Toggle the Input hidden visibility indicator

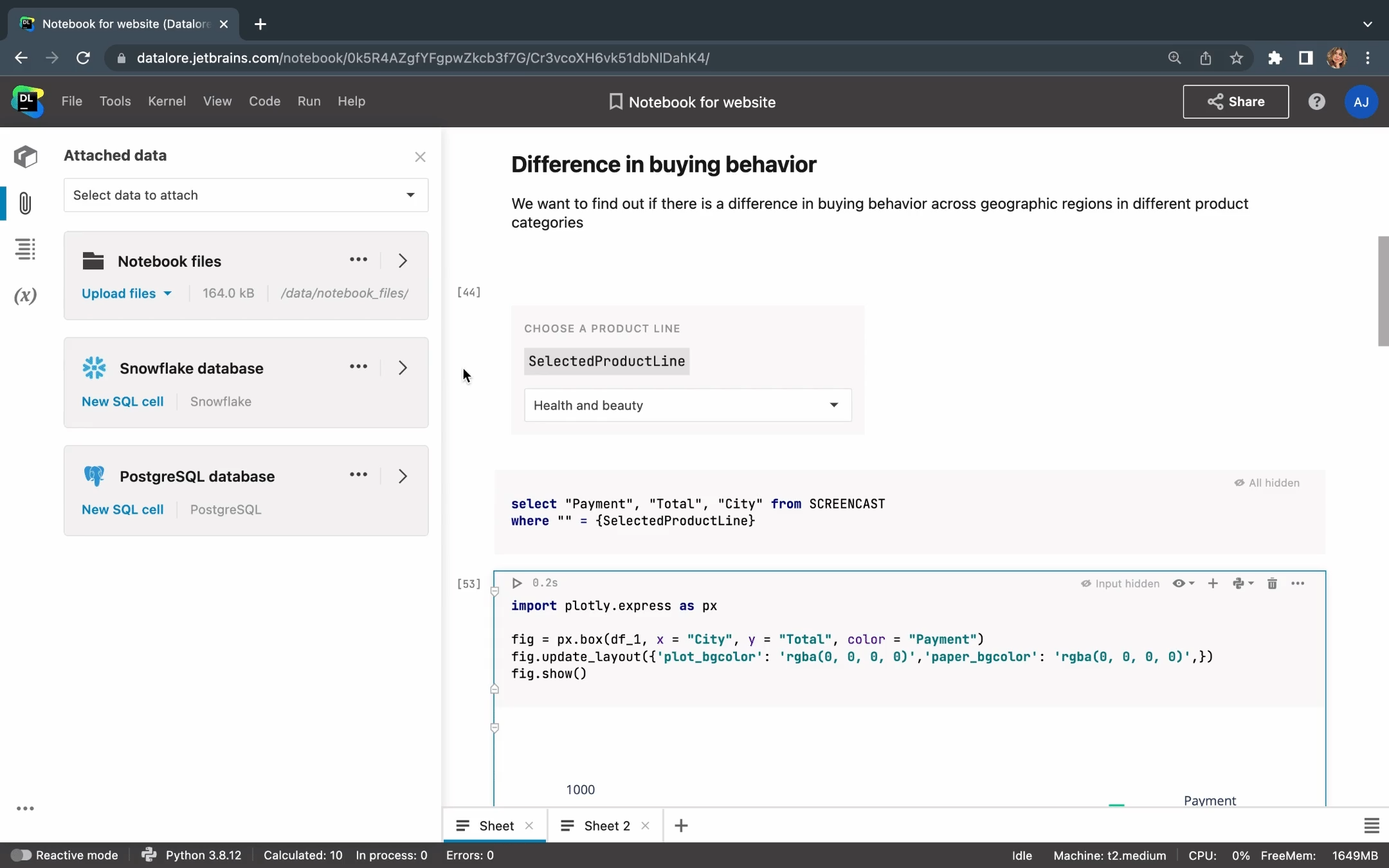pos(1120,583)
